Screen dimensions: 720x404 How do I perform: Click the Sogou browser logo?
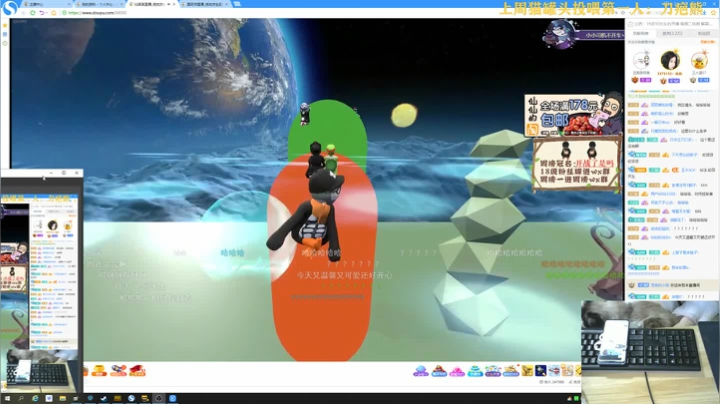point(10,6)
